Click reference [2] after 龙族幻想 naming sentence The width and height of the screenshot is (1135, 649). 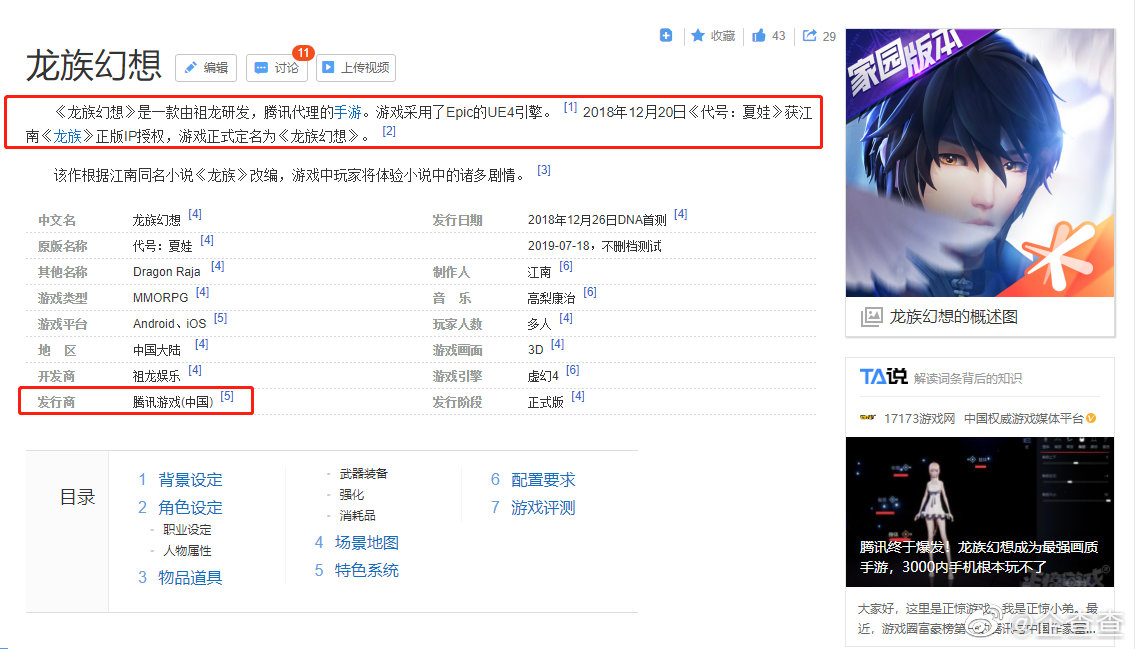389,131
